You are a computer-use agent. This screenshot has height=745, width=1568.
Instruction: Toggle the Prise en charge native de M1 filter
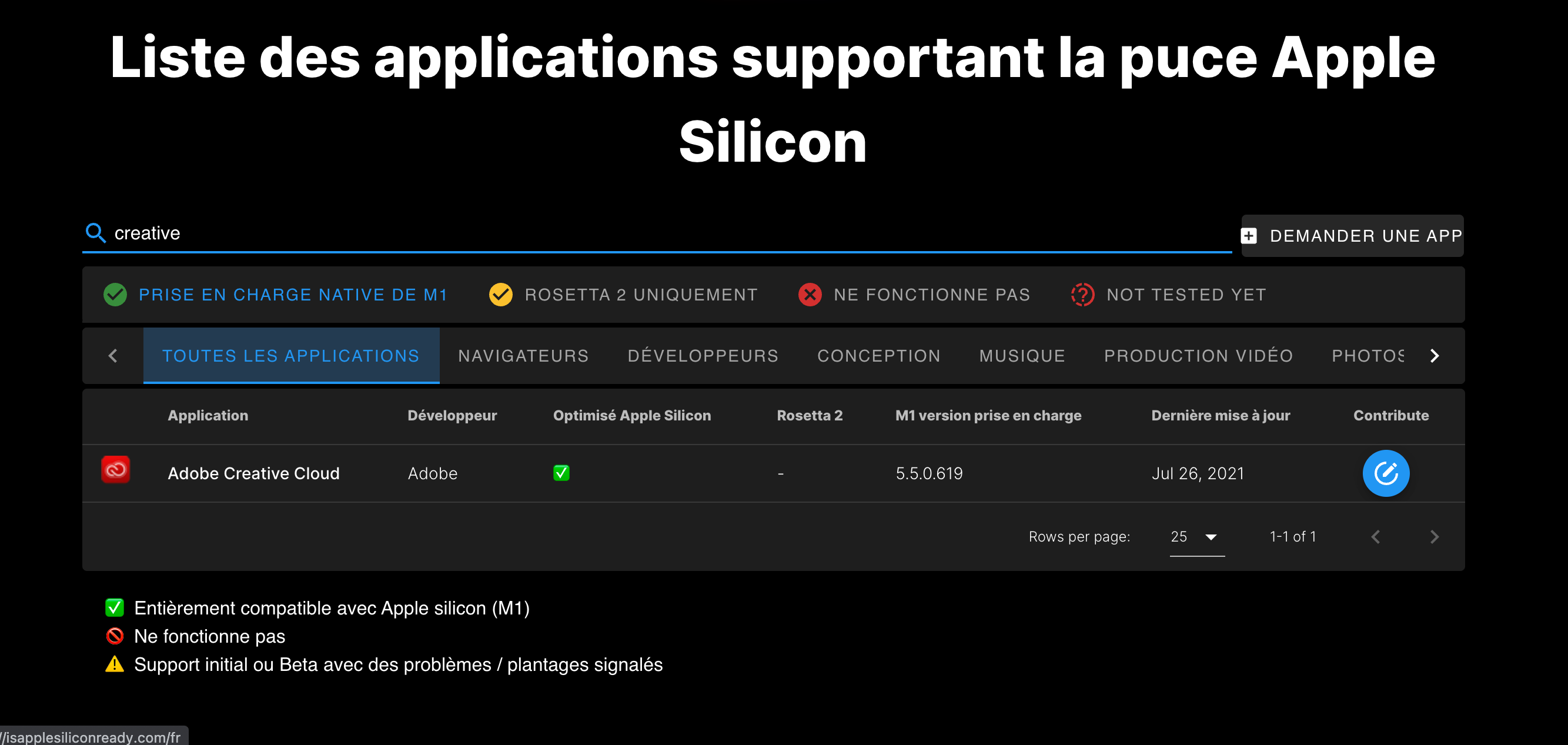(x=276, y=295)
